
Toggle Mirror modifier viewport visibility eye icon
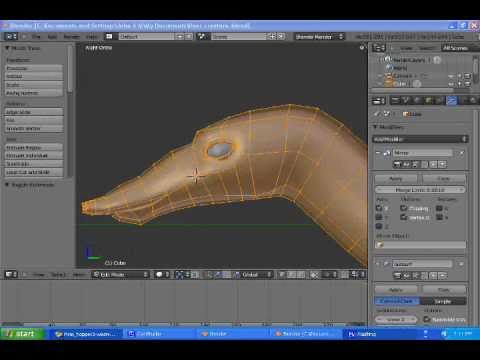click(x=406, y=164)
